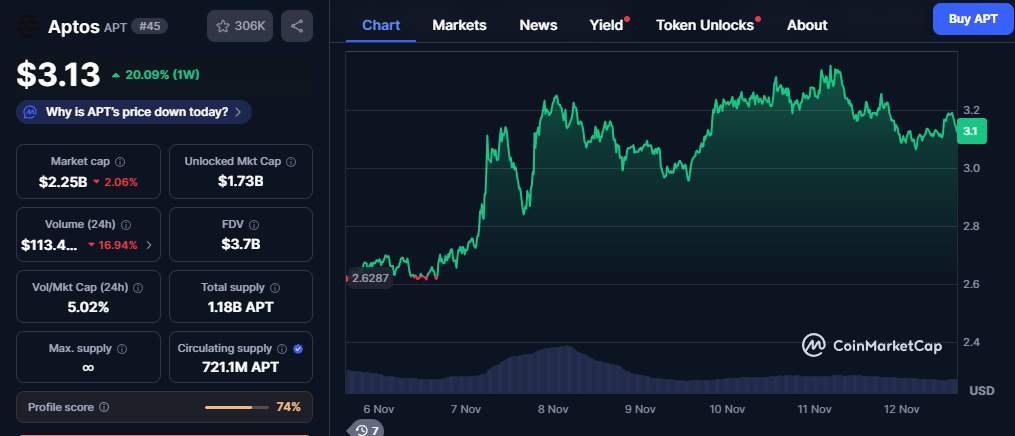The width and height of the screenshot is (1015, 436).
Task: Click the CoinMarketCap logo on the chart
Action: point(872,345)
